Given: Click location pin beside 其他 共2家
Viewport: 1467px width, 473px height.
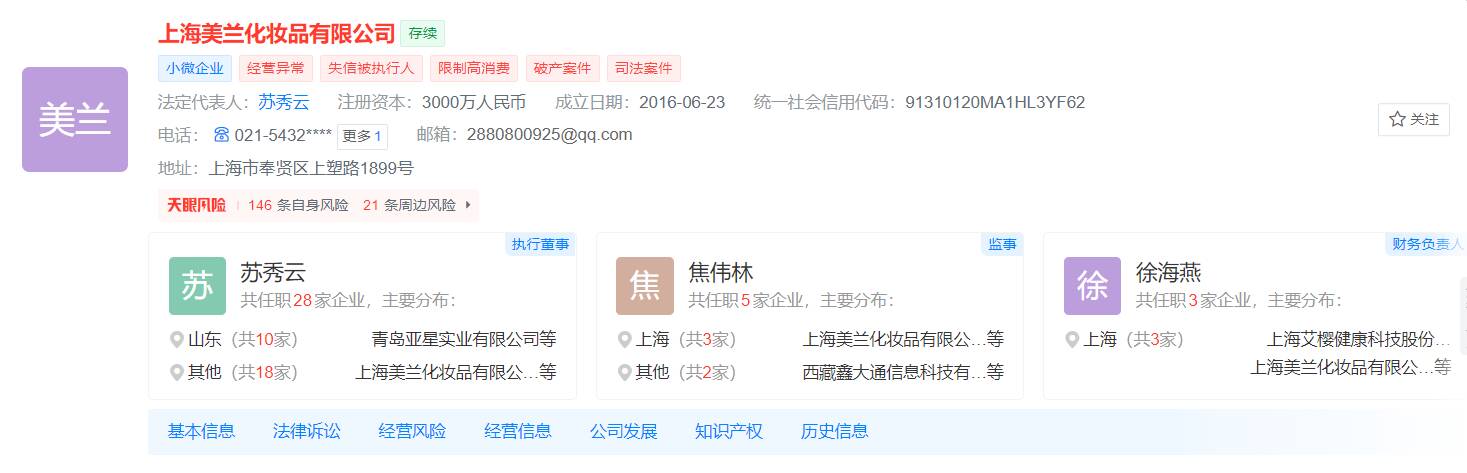Looking at the screenshot, I should point(625,372).
